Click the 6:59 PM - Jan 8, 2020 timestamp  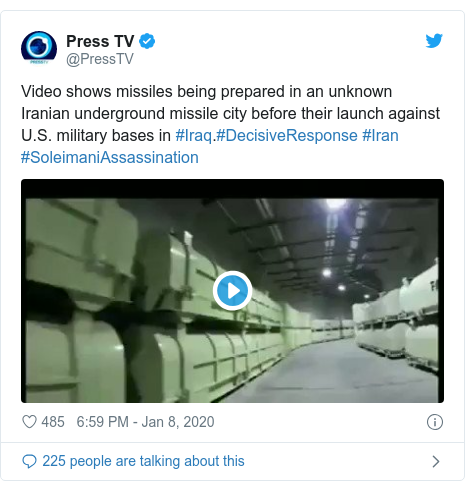pyautogui.click(x=145, y=422)
